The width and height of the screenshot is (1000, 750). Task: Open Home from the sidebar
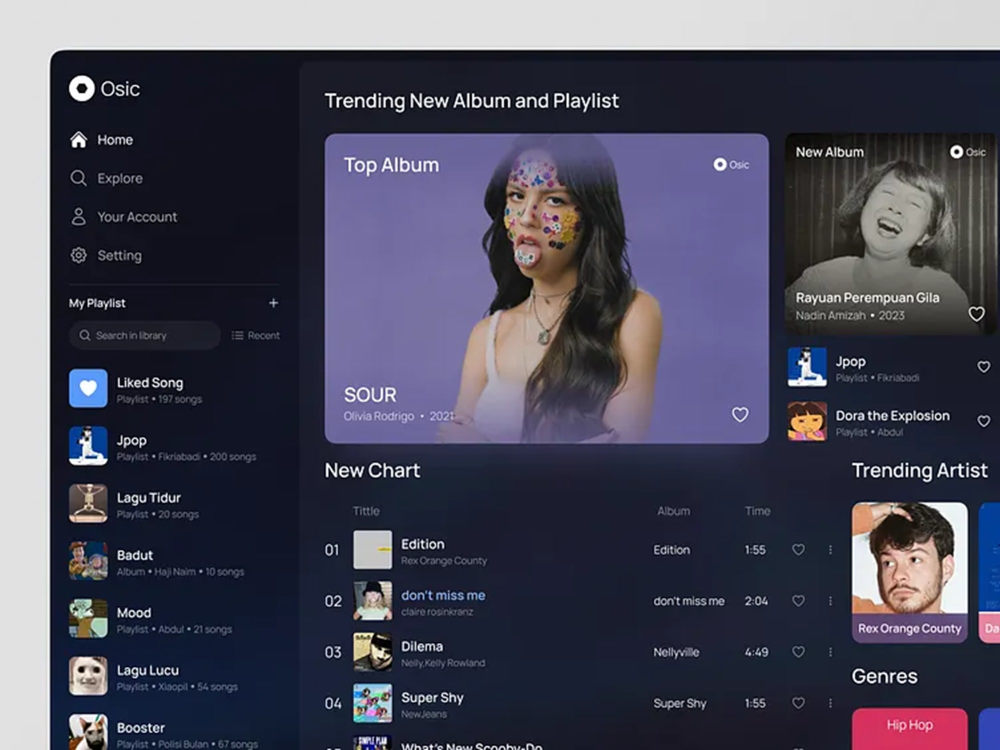pyautogui.click(x=101, y=140)
